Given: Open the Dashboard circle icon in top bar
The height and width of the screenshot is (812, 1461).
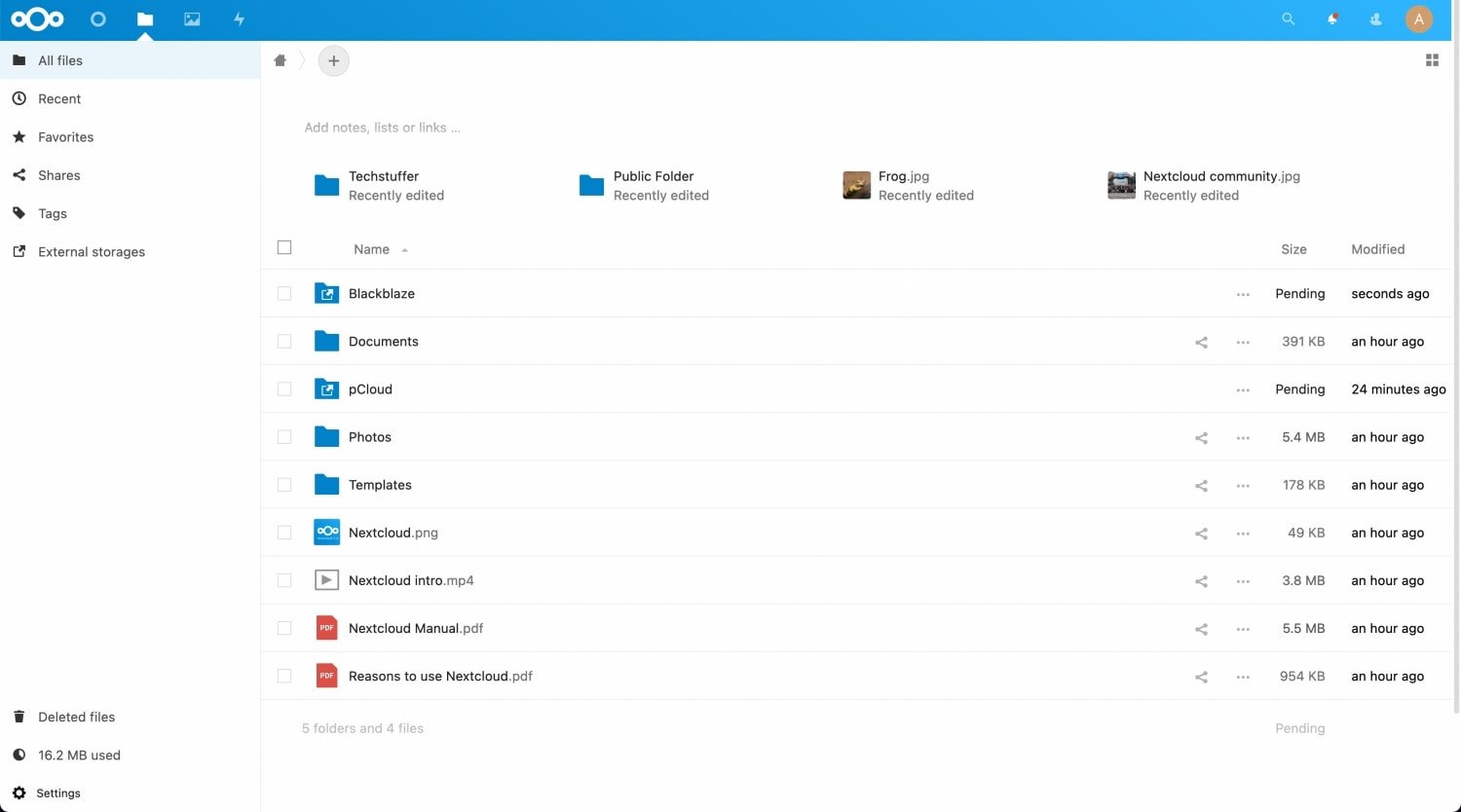Looking at the screenshot, I should click(97, 19).
